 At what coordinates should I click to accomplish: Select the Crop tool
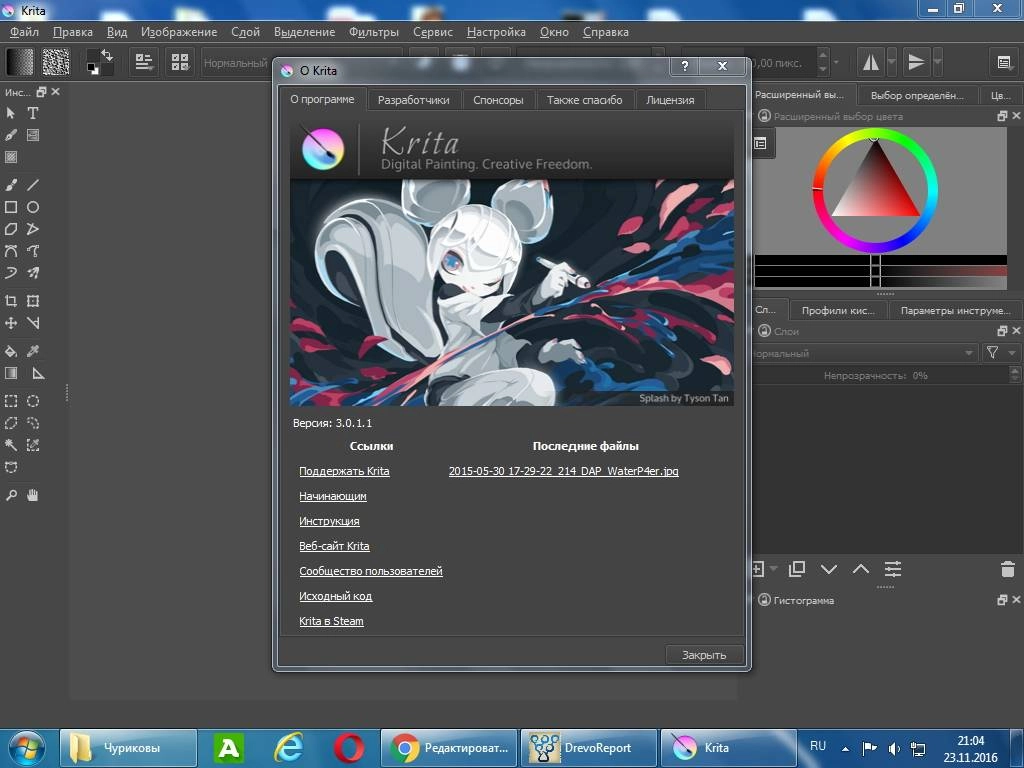click(x=10, y=301)
